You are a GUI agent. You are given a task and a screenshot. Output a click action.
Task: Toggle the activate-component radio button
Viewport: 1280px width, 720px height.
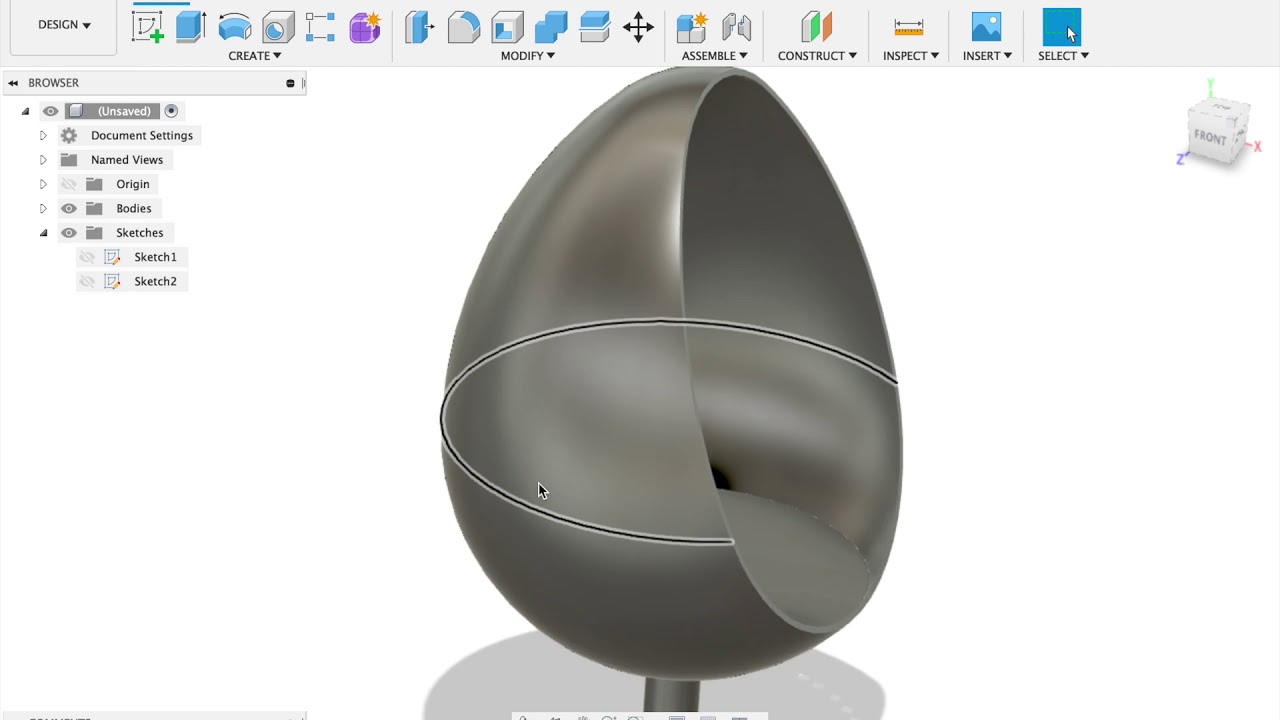coord(171,111)
